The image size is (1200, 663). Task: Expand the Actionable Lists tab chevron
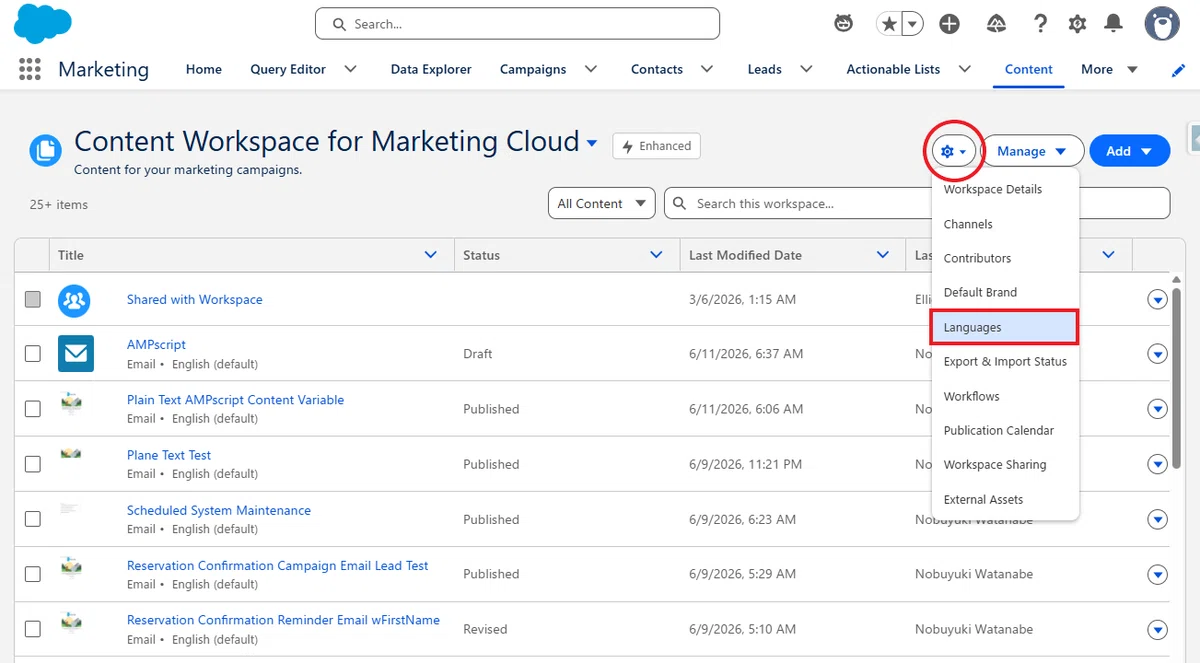[x=965, y=69]
